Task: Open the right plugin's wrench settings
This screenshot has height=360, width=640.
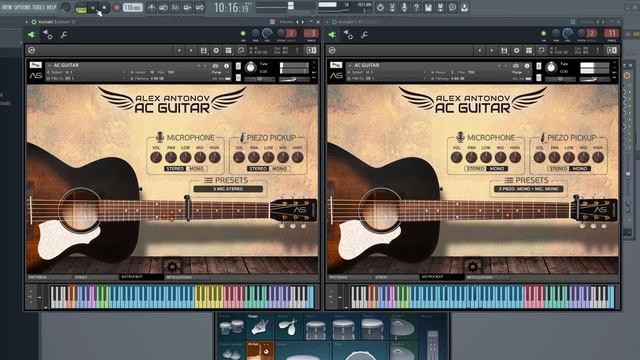Action: pyautogui.click(x=364, y=35)
